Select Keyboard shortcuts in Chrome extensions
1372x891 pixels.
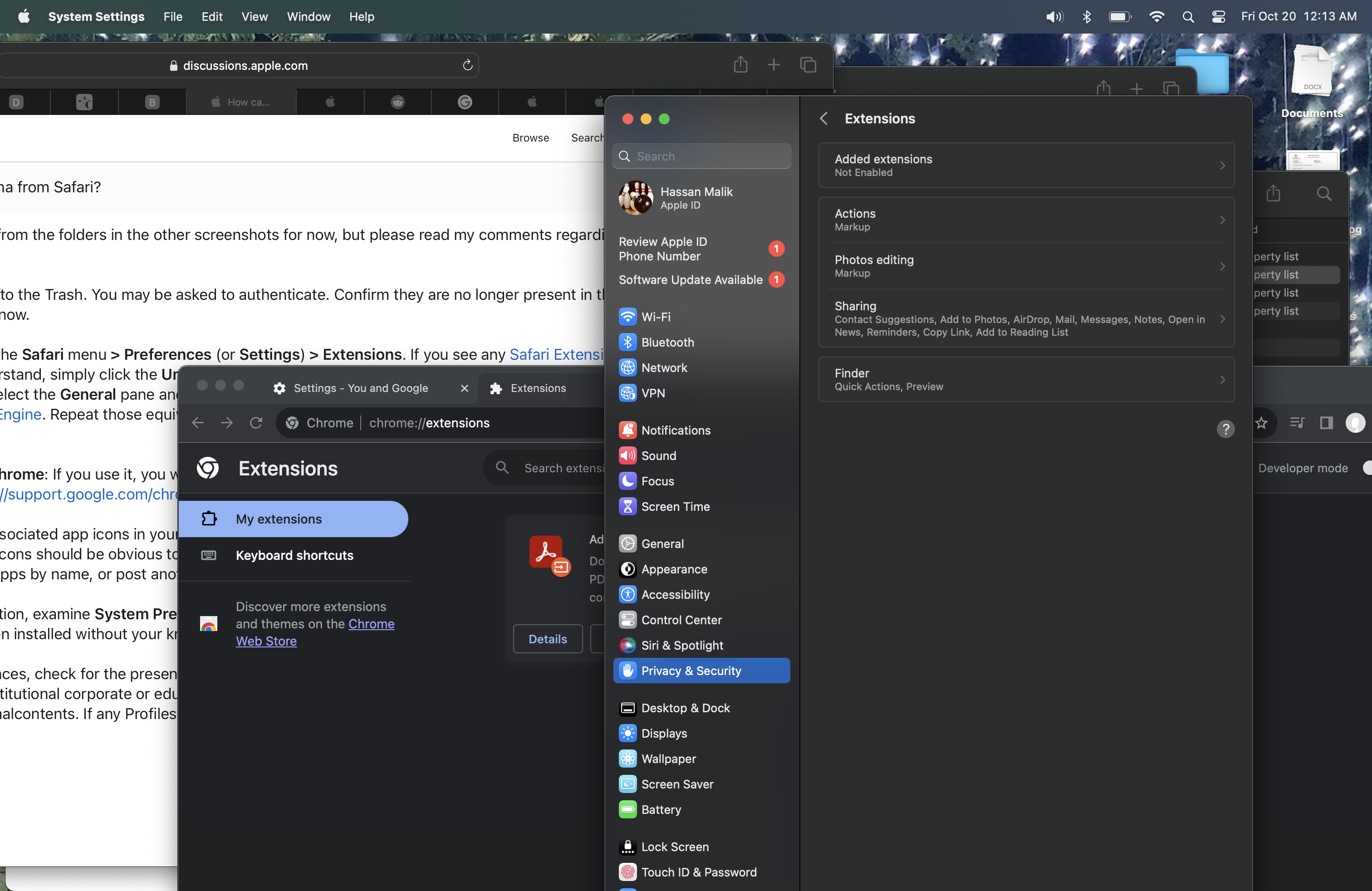[x=294, y=555]
